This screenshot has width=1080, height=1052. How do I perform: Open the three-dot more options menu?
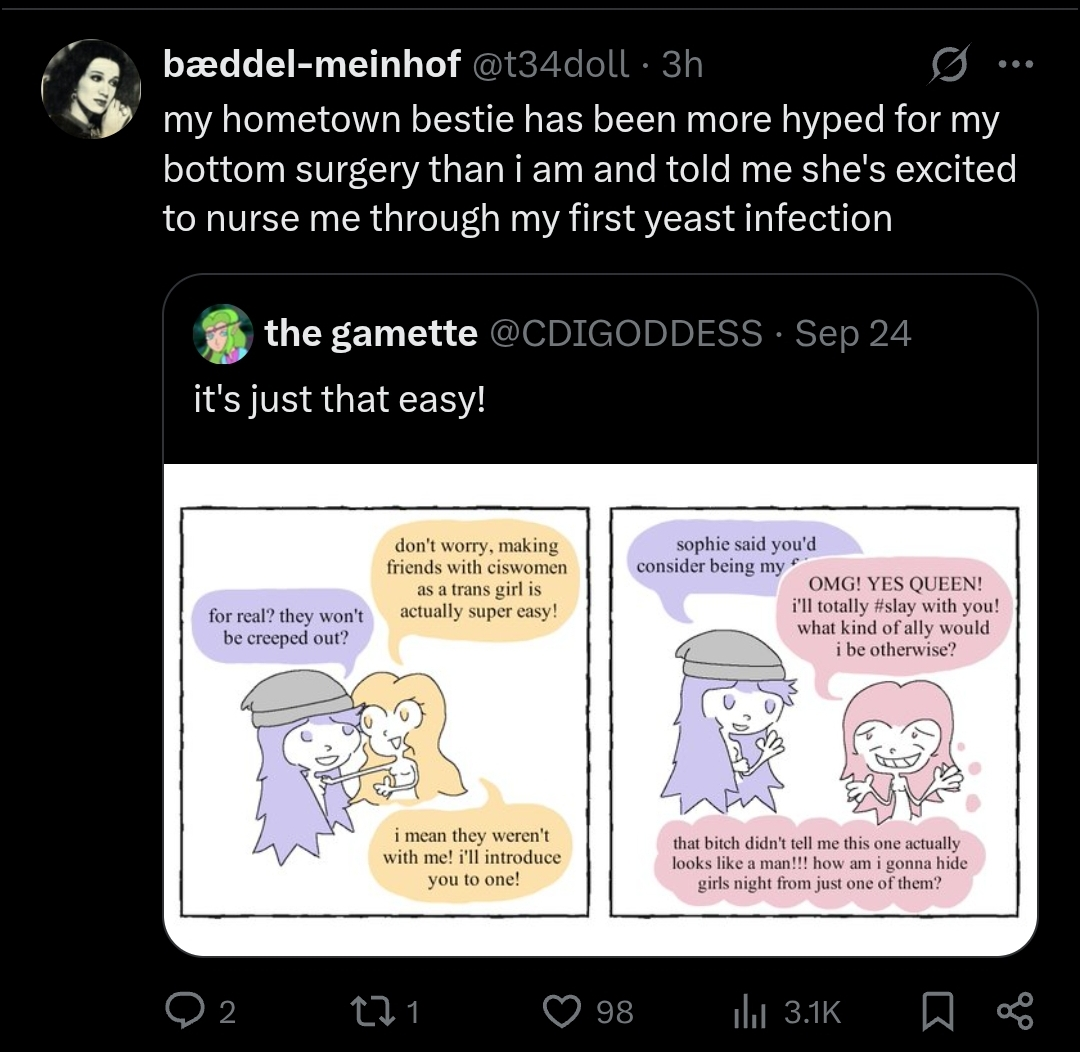[1014, 64]
